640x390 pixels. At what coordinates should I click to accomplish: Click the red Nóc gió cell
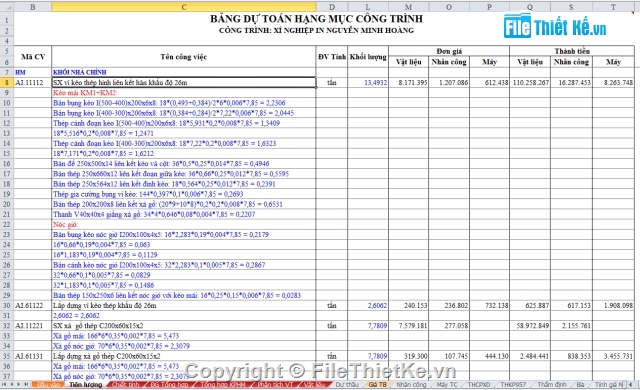coord(184,224)
